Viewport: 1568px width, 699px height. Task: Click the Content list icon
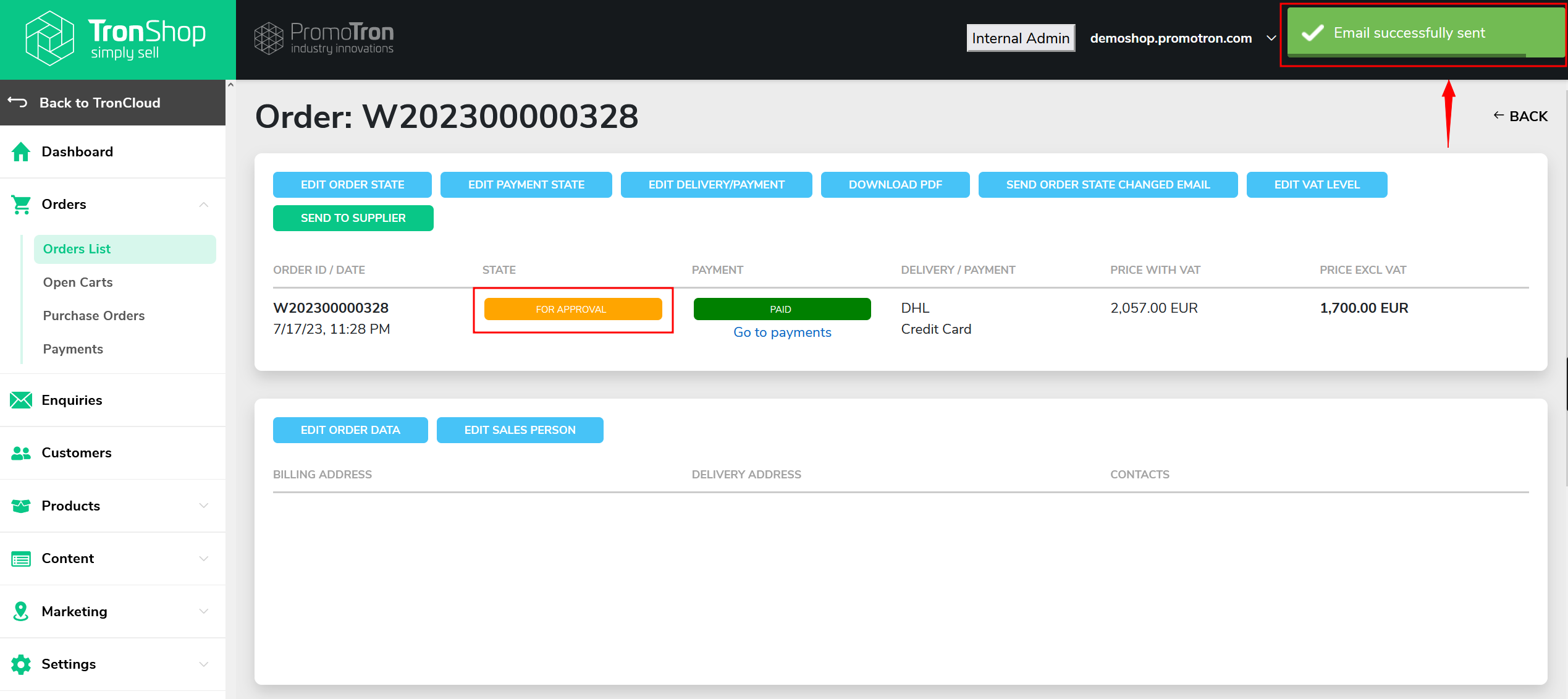(x=21, y=559)
